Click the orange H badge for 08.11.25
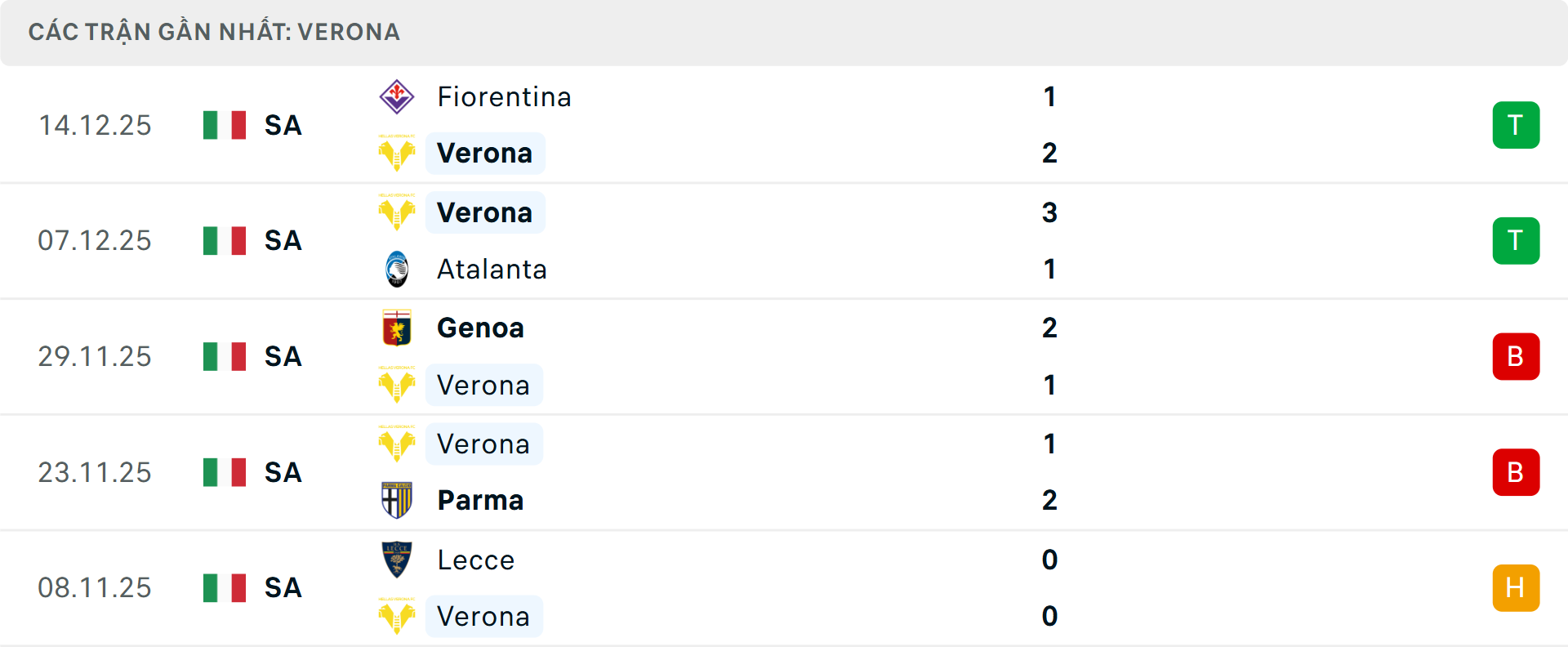Screen dimensions: 1568x647 coord(1516,588)
